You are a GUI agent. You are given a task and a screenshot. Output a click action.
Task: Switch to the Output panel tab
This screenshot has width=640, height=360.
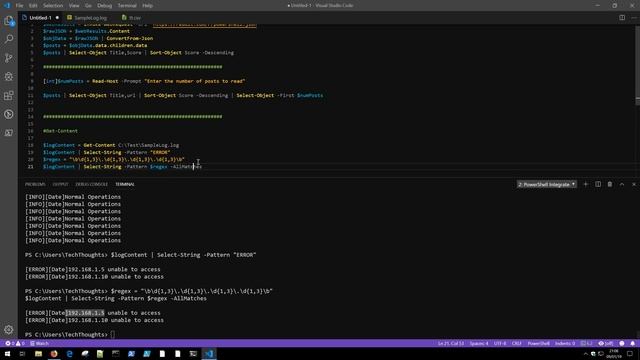coord(60,184)
